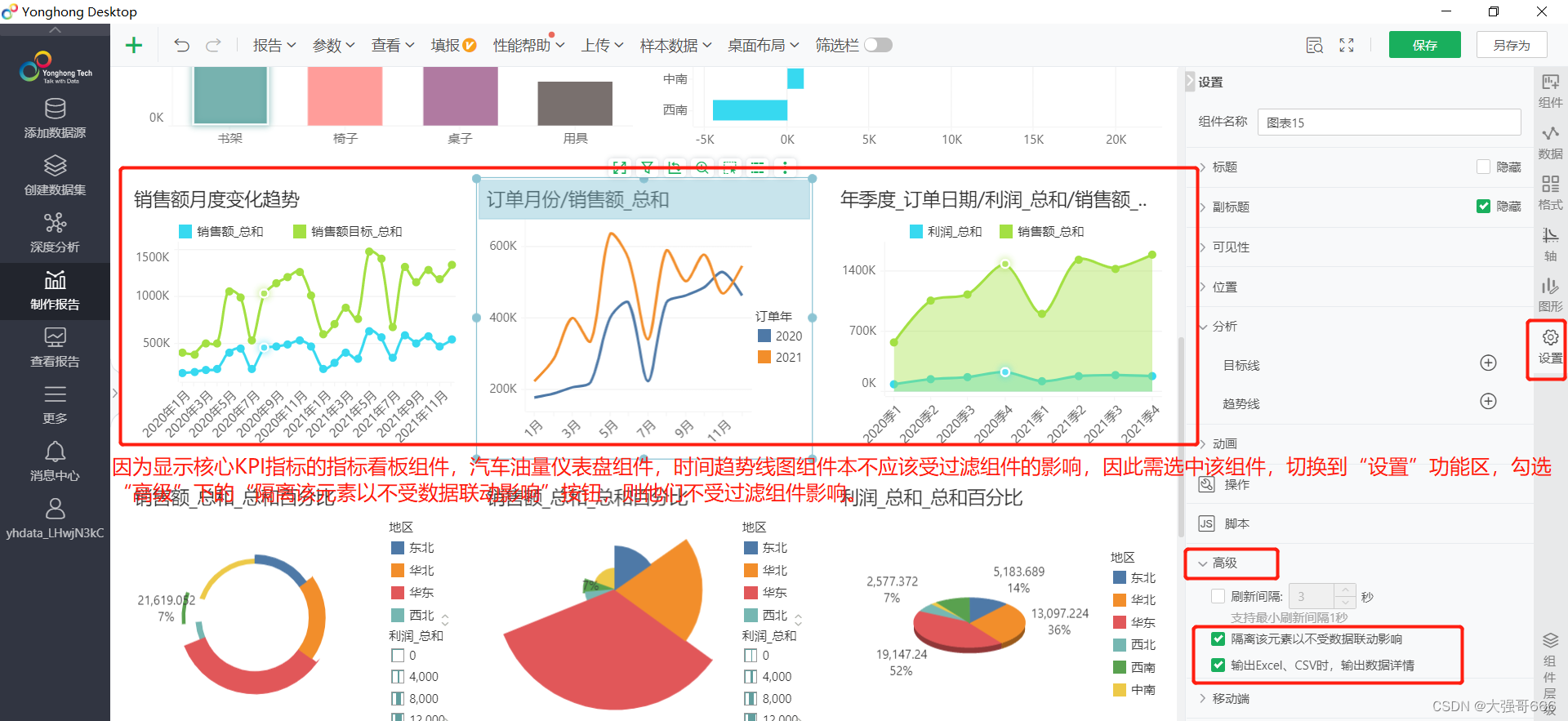Add a 趋势线 with plus icon
Viewport: 1568px width, 721px height.
tap(1489, 401)
